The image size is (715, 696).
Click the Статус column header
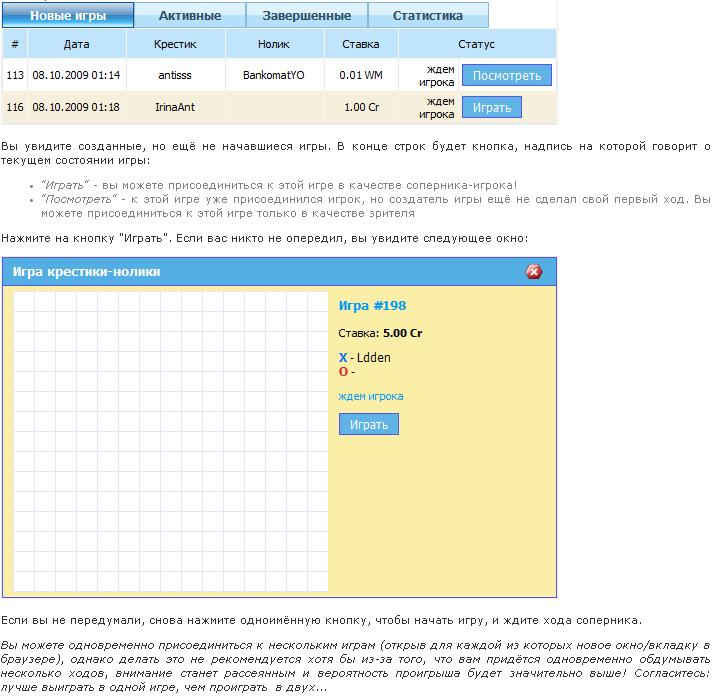(477, 44)
